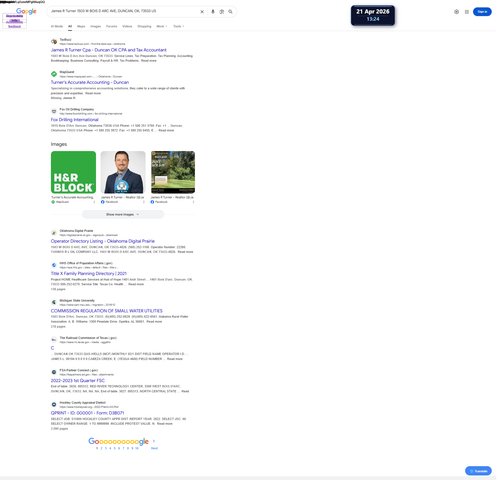Click the Google logo to go home

(x=26, y=11)
